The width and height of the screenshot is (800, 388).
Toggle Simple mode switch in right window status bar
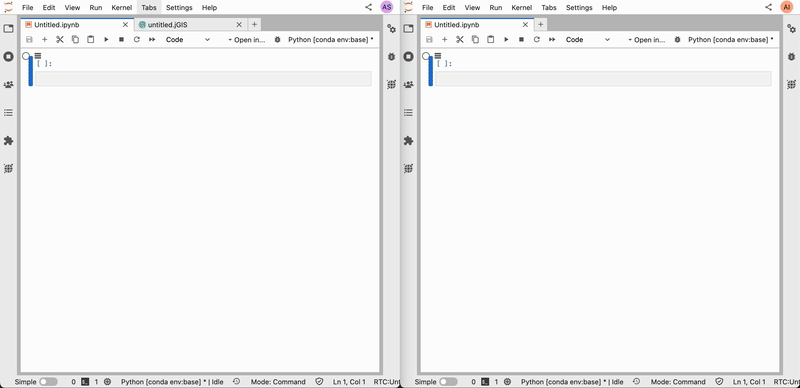point(448,381)
